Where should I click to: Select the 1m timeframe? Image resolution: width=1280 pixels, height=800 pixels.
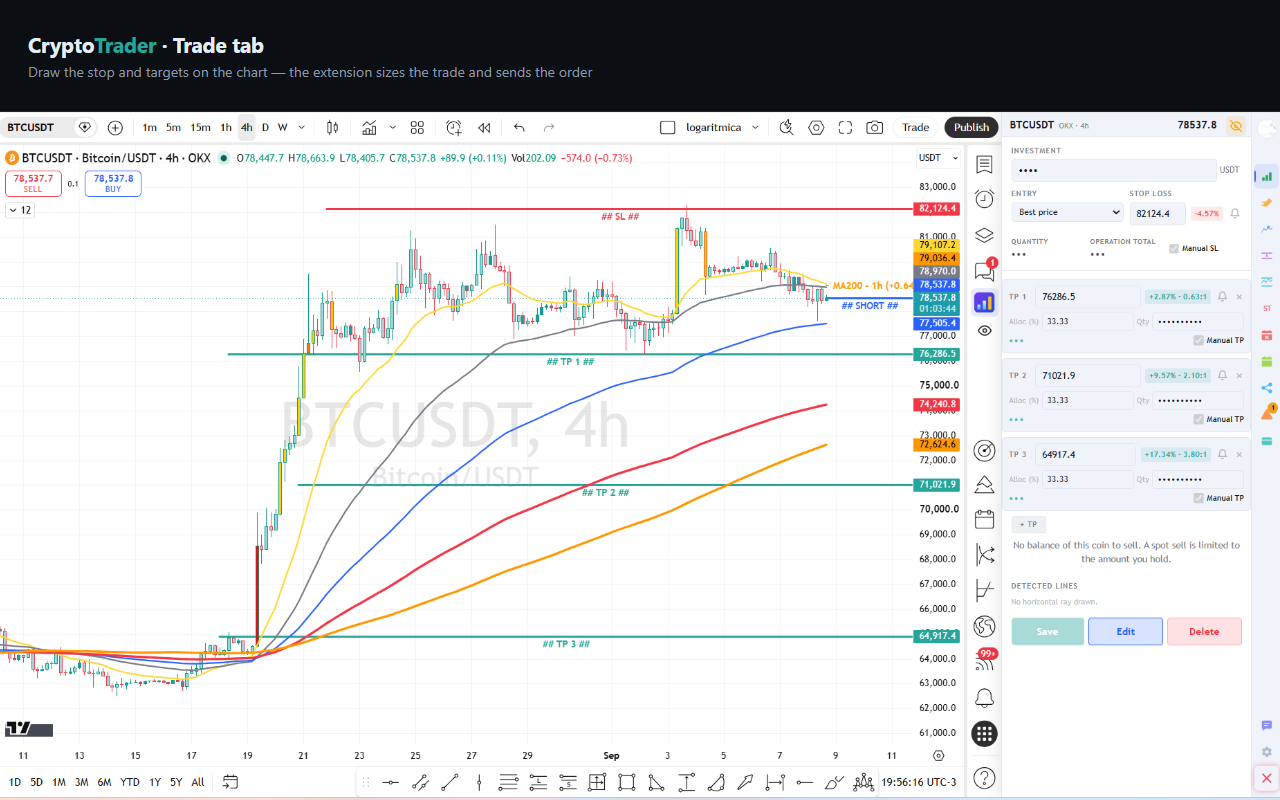coord(149,127)
